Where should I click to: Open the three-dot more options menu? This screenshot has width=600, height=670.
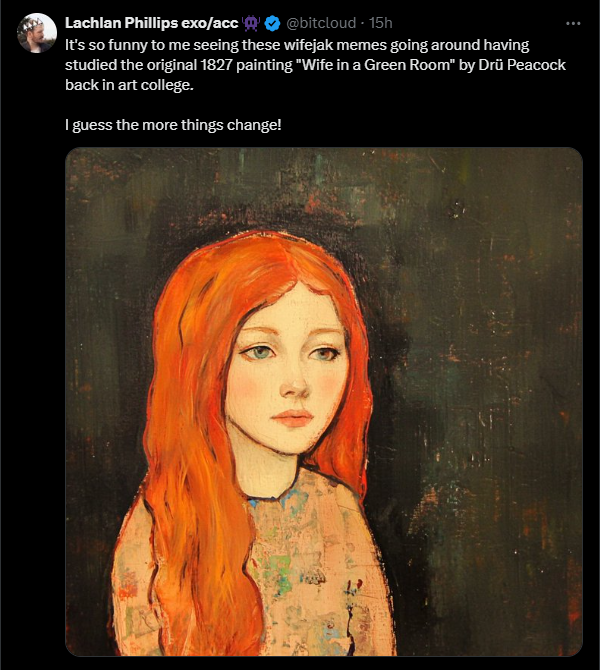[573, 23]
